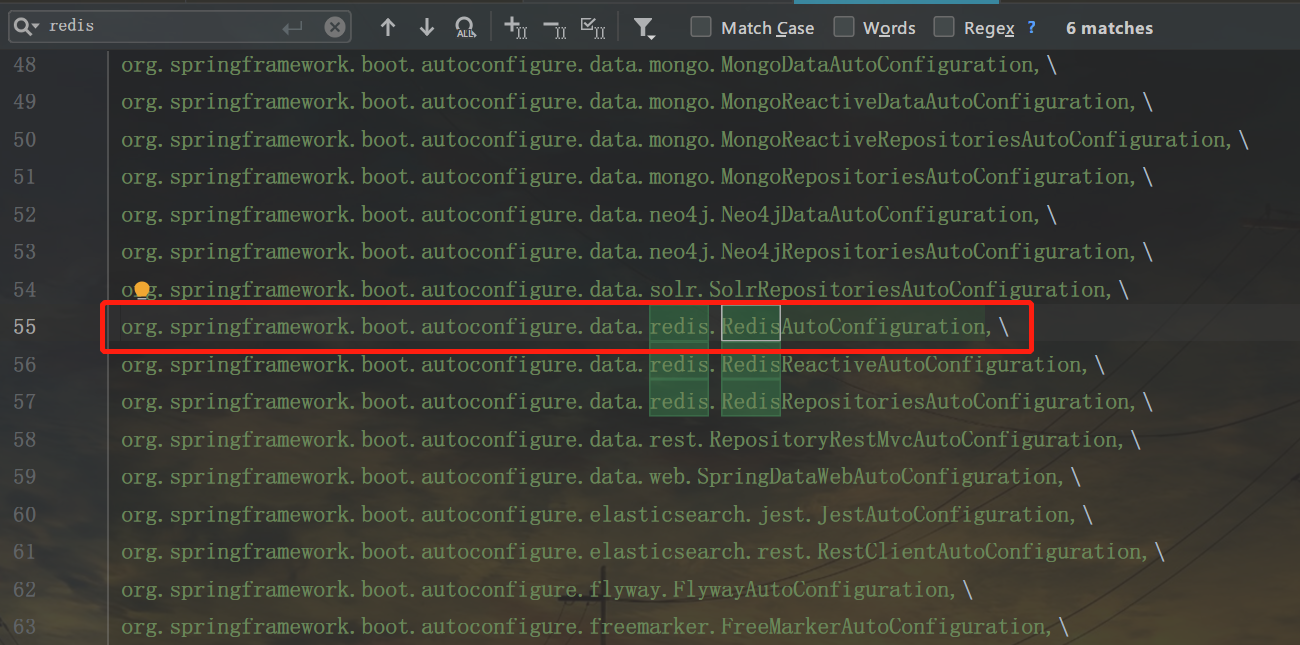The width and height of the screenshot is (1300, 645).
Task: Select all occurrences icon
Action: point(592,27)
